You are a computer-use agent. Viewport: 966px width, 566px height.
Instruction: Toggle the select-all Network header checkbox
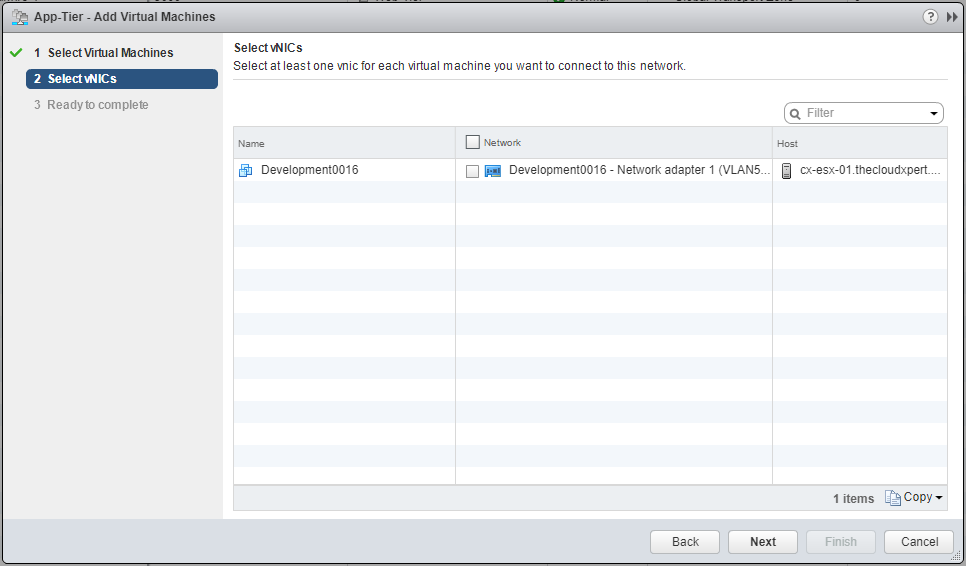[473, 143]
